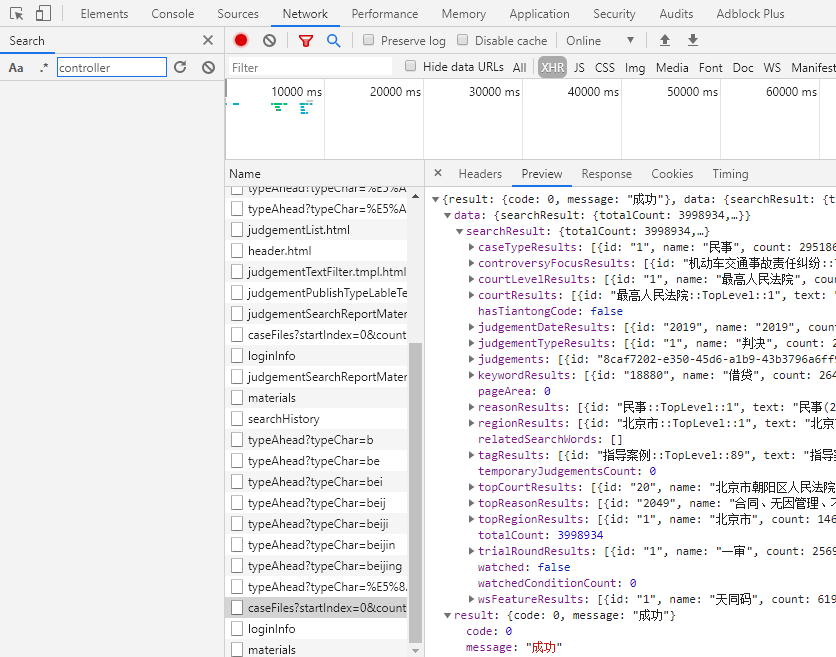Click the inspect element picker icon
The height and width of the screenshot is (657, 836).
(x=17, y=14)
